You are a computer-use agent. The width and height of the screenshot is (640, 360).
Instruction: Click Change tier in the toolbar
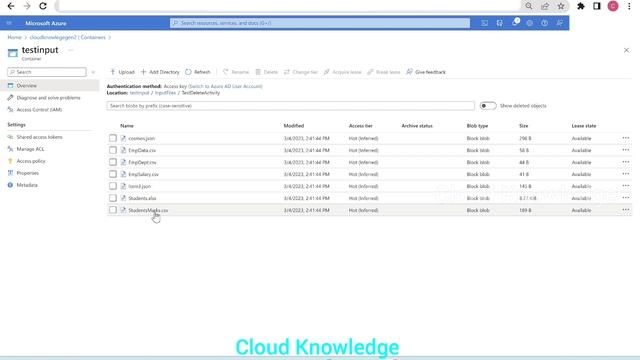[301, 72]
